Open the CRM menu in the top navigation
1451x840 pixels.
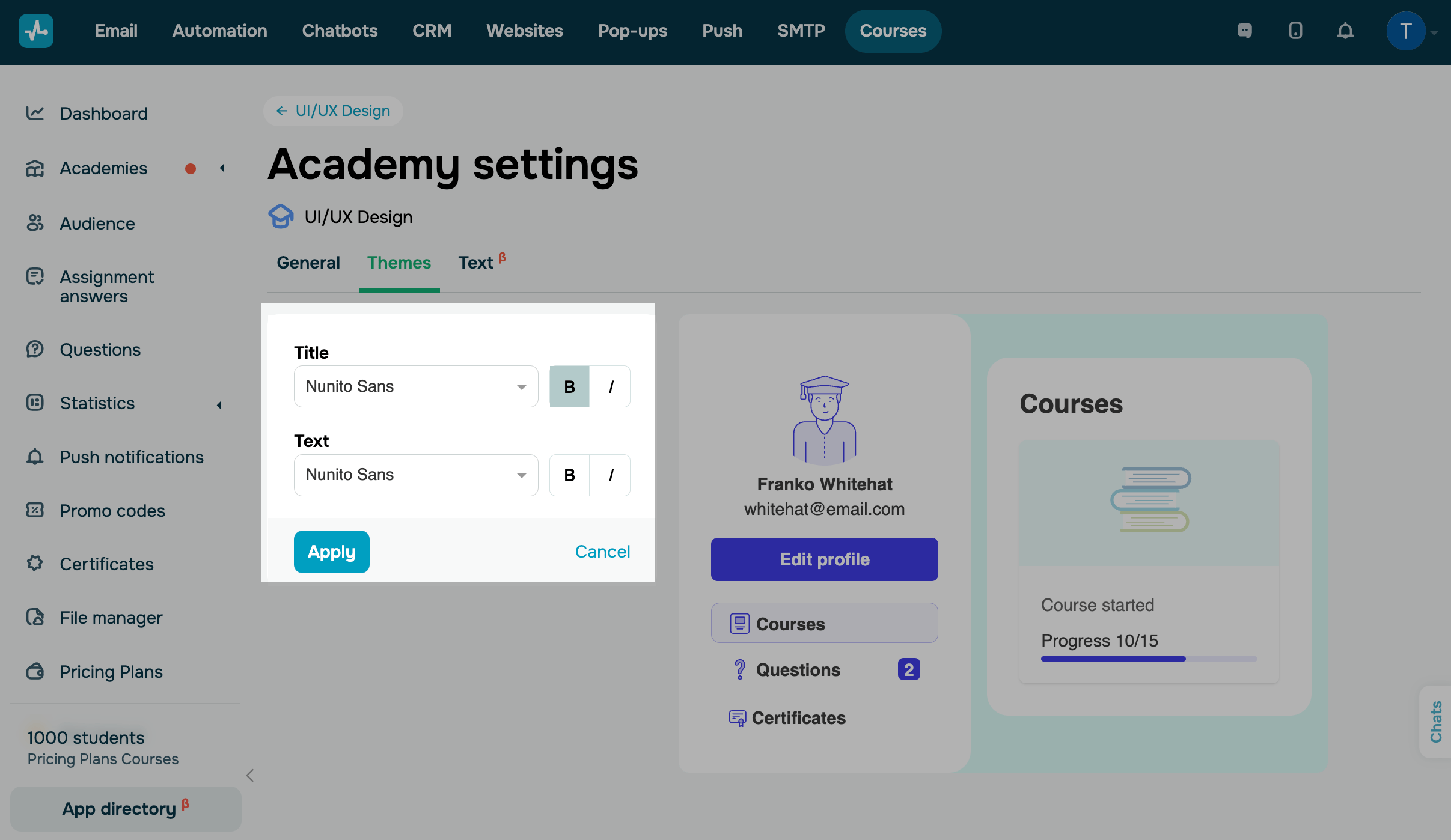pos(432,31)
